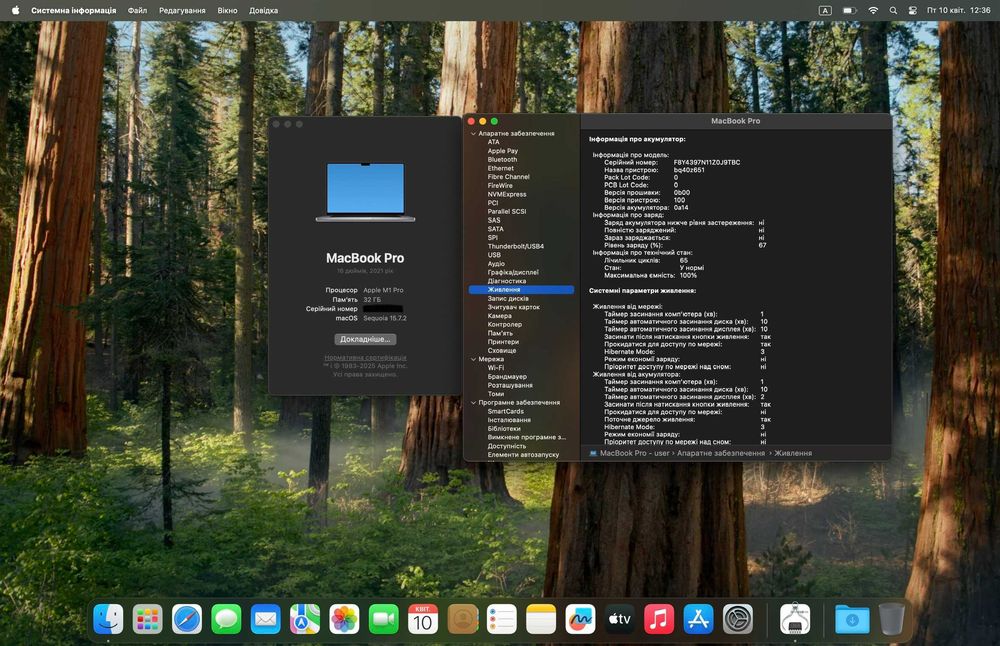Image resolution: width=1000 pixels, height=646 pixels.
Task: Select Bluetooth in the hardware list
Action: [x=502, y=160]
